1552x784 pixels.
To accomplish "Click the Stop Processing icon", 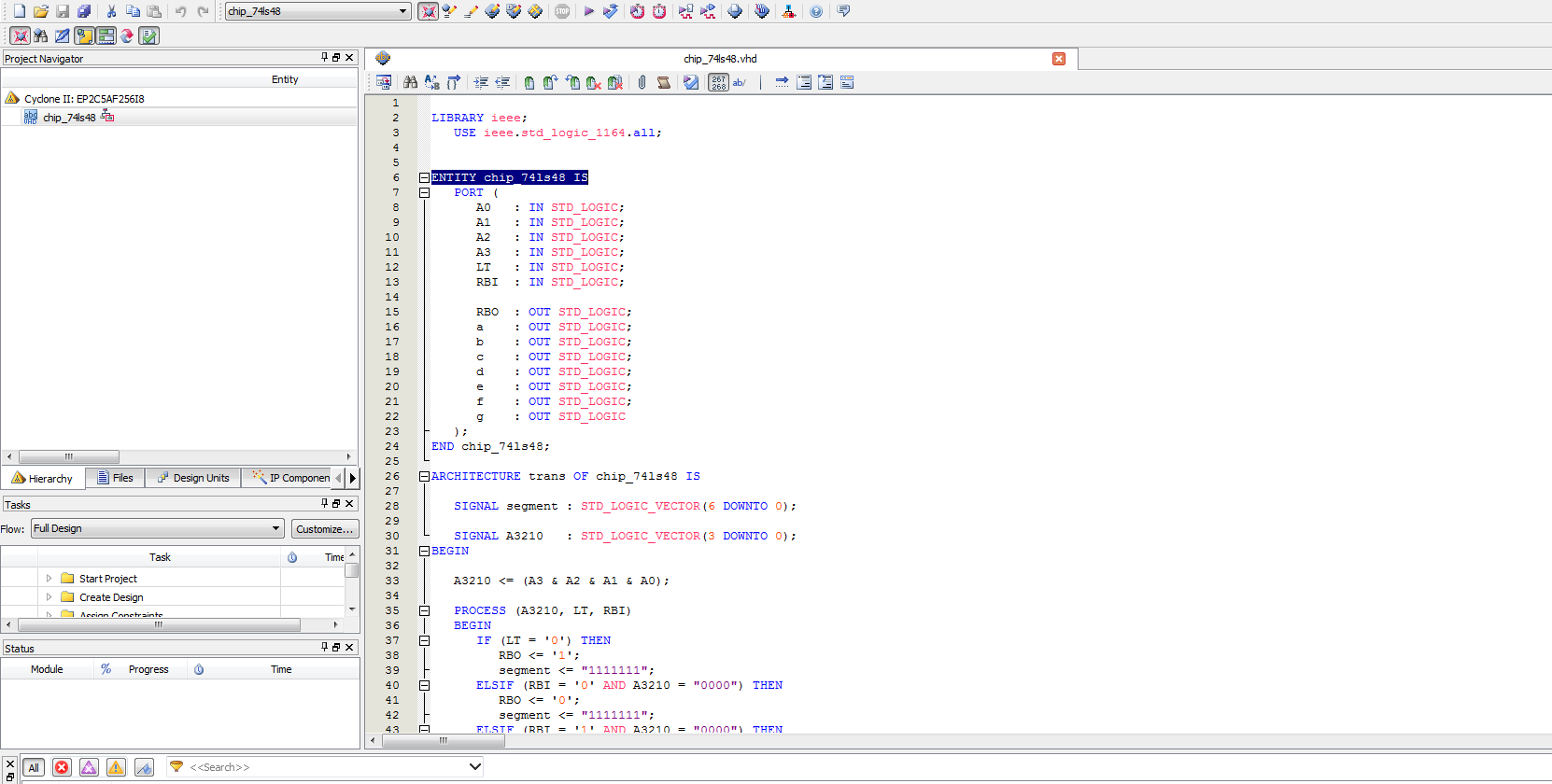I will point(562,11).
